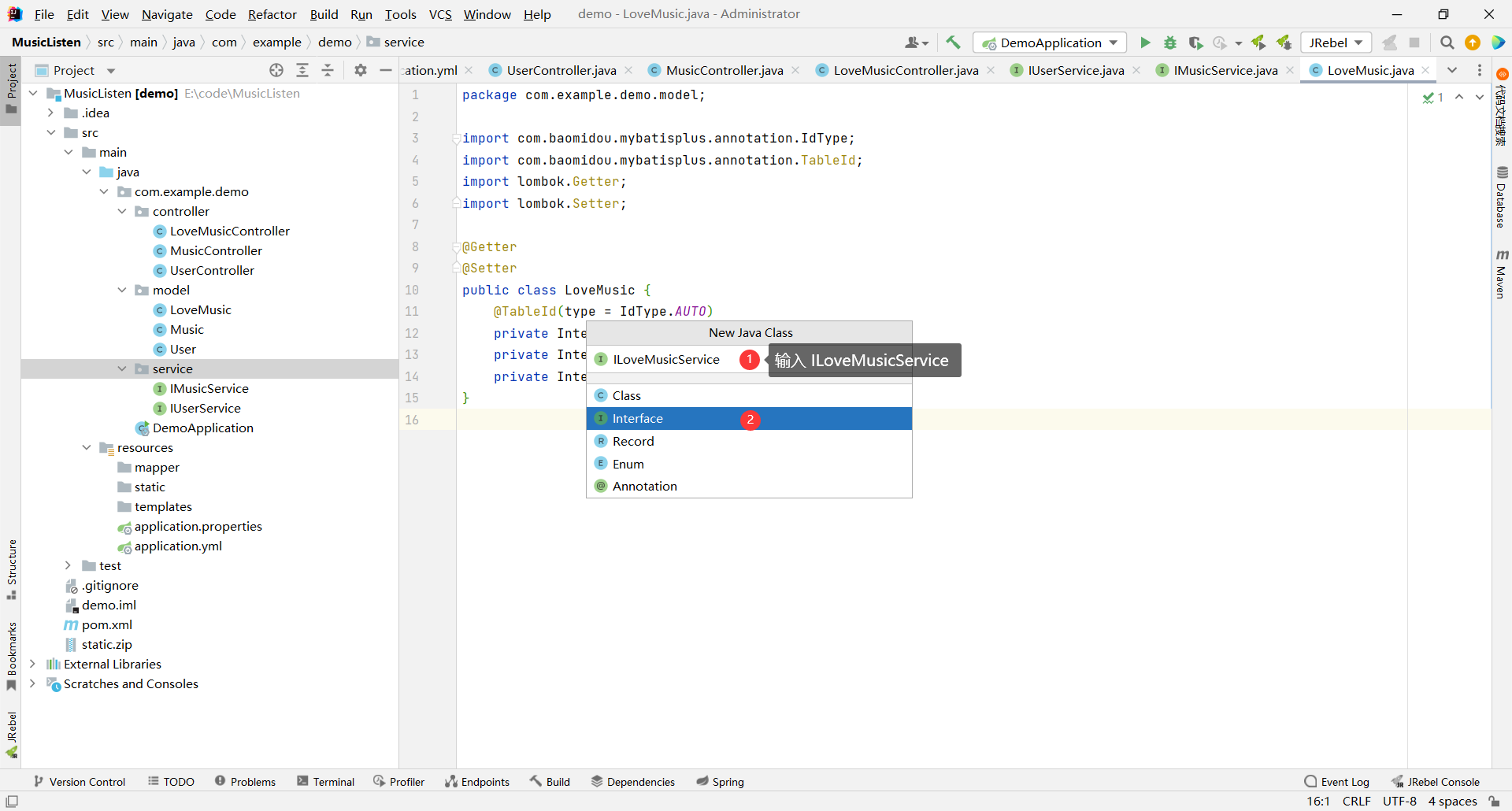Click the Collapse All icon in Project panel

328,70
